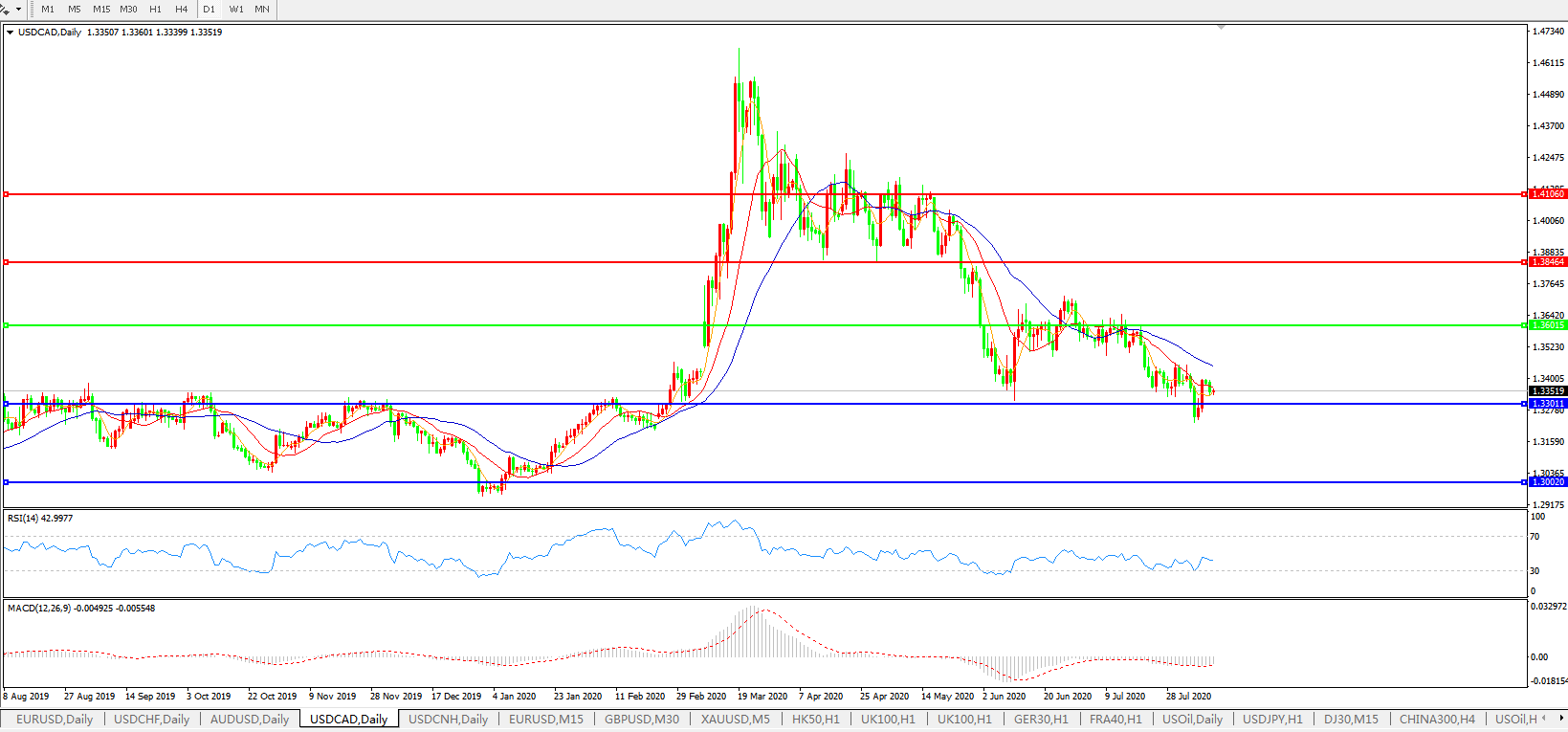Image resolution: width=1568 pixels, height=732 pixels.
Task: Open the EURUSD,Daily chart tab
Action: (x=55, y=720)
